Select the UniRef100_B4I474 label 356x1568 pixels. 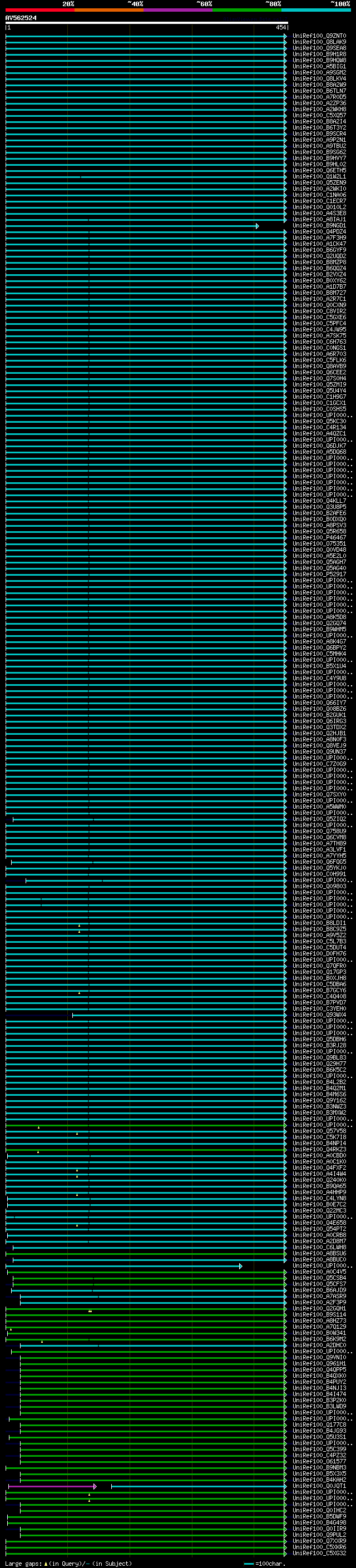319,1394
